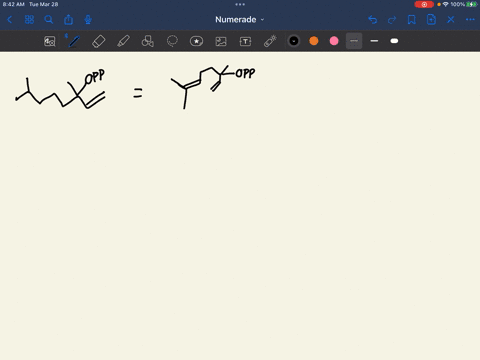Tap the three-dot multitasking control
480x360 pixels.
[x=240, y=4]
